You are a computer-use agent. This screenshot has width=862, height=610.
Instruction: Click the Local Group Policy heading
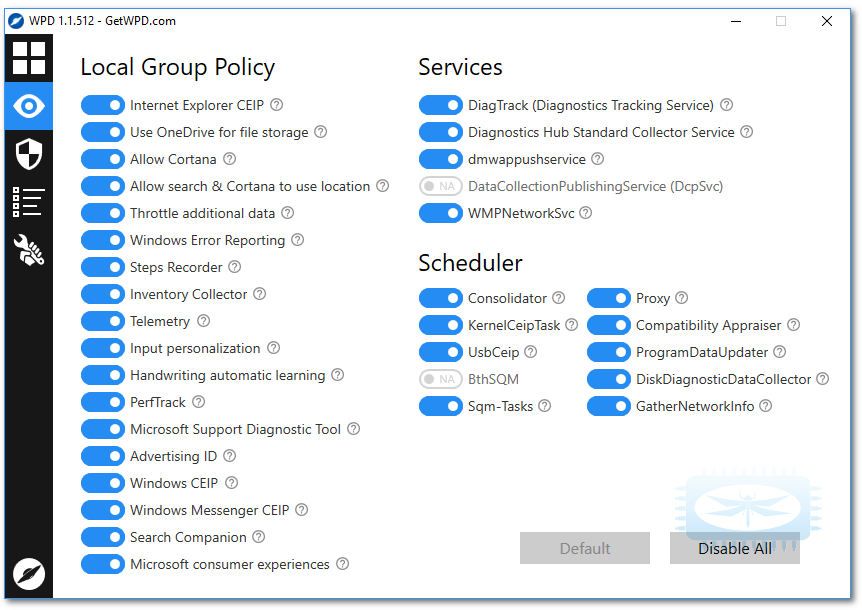[x=178, y=68]
